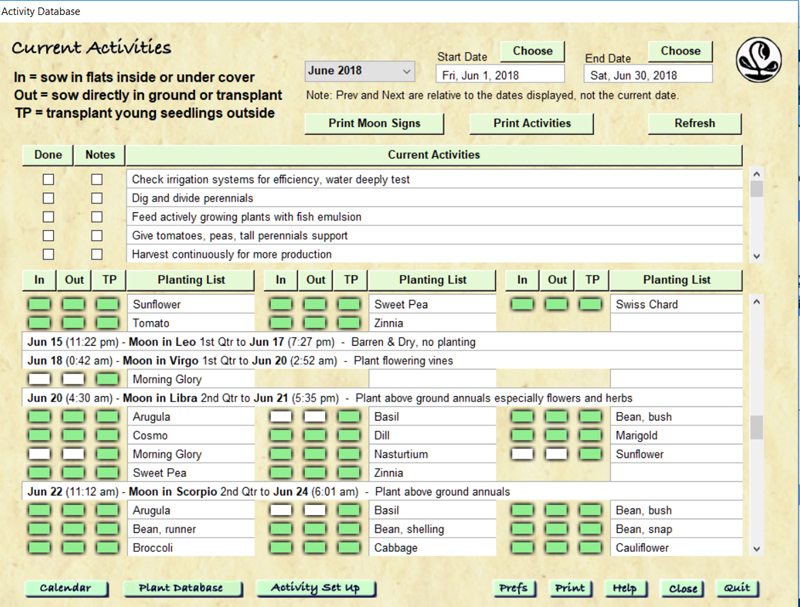800x607 pixels.
Task: Click the Quit button
Action: coord(737,588)
